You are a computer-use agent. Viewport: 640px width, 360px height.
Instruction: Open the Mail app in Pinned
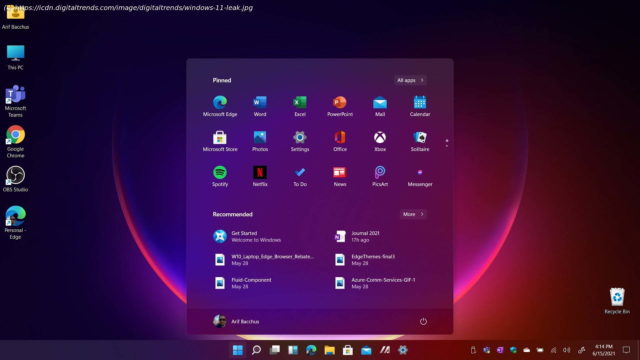(380, 105)
